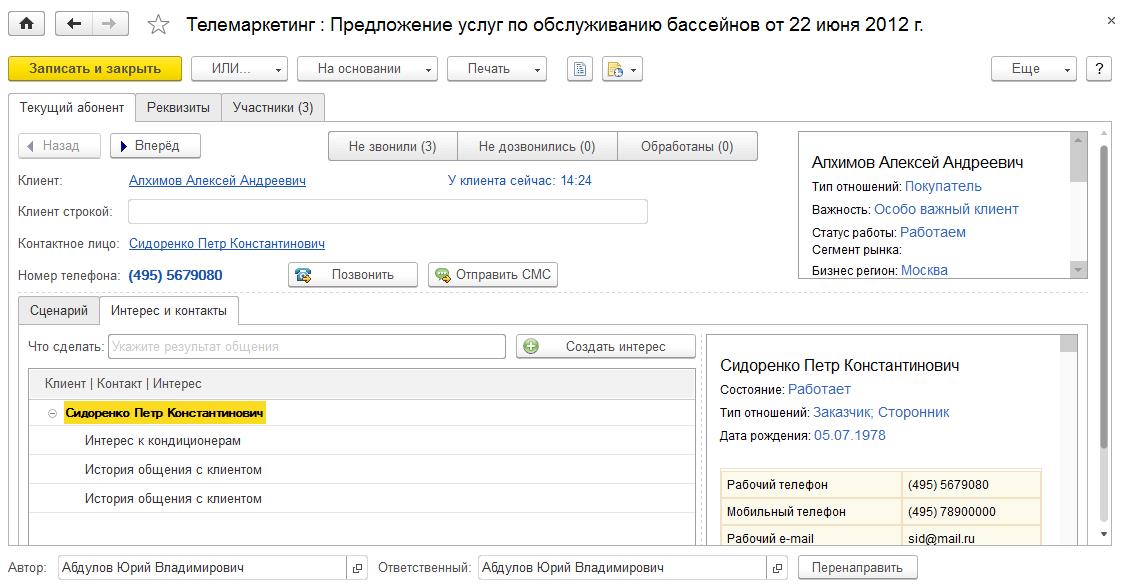Show the 'Не звонили (3)' filter
1126x586 pixels.
click(x=392, y=146)
